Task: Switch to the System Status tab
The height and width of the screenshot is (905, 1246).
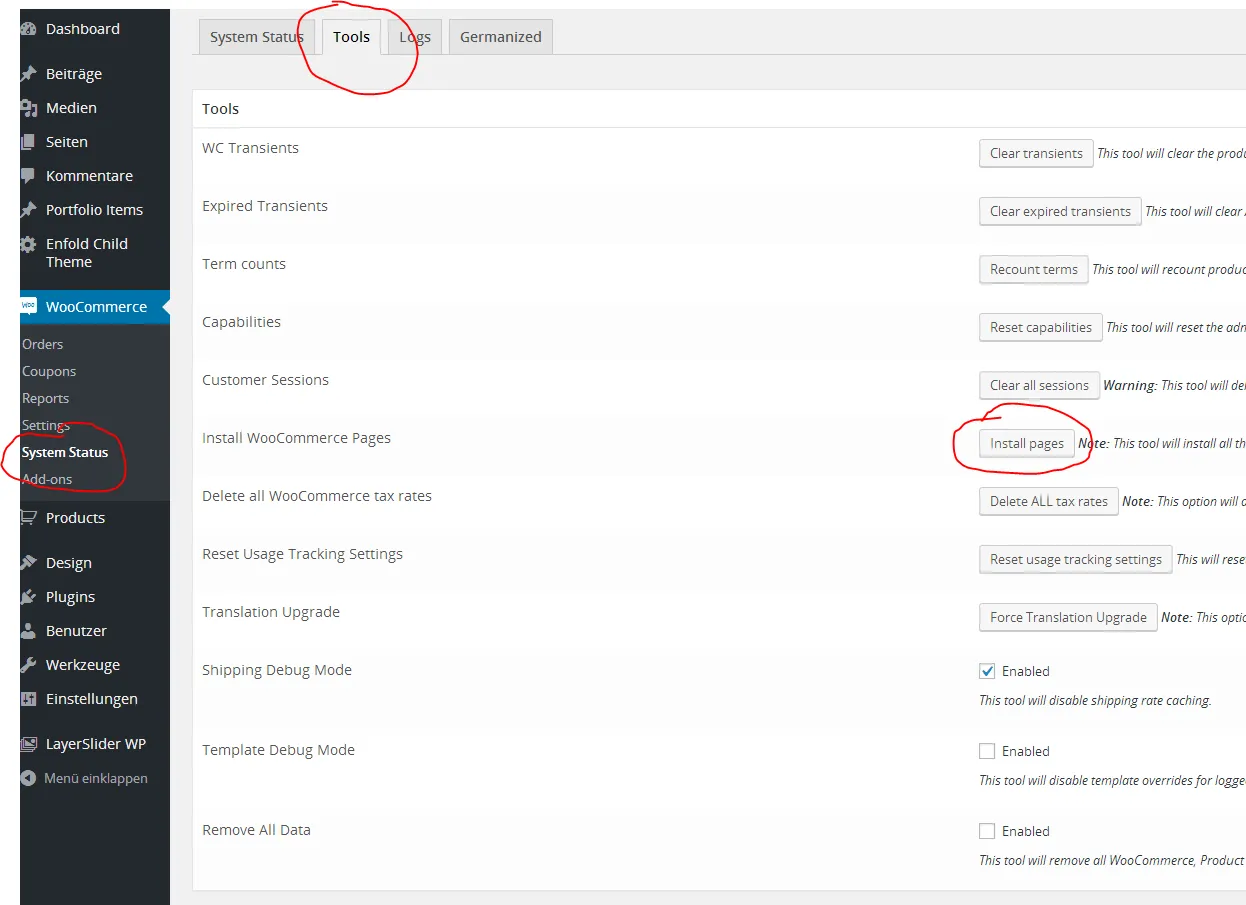Action: pos(256,37)
